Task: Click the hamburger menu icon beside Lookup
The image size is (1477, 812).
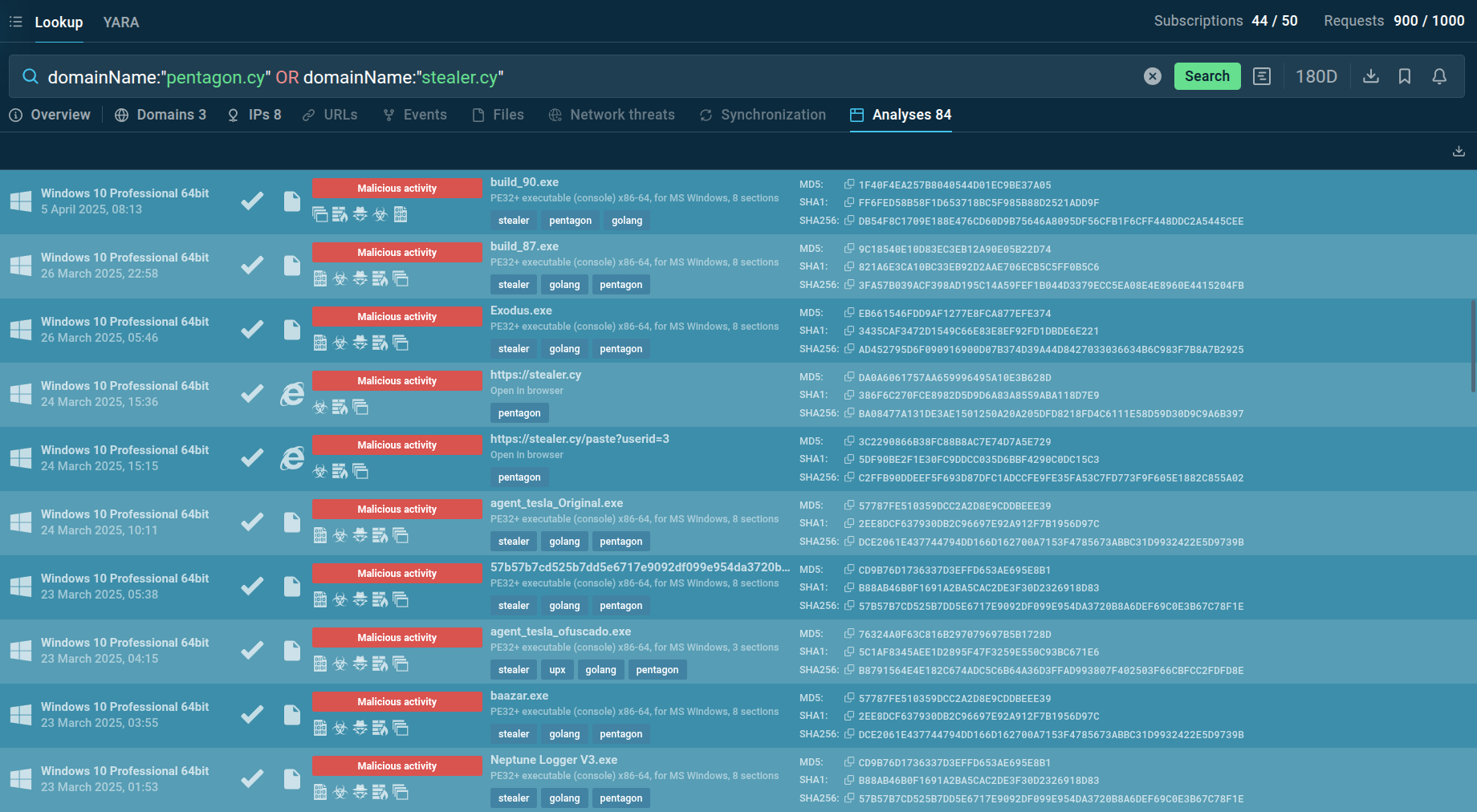Action: tap(15, 22)
